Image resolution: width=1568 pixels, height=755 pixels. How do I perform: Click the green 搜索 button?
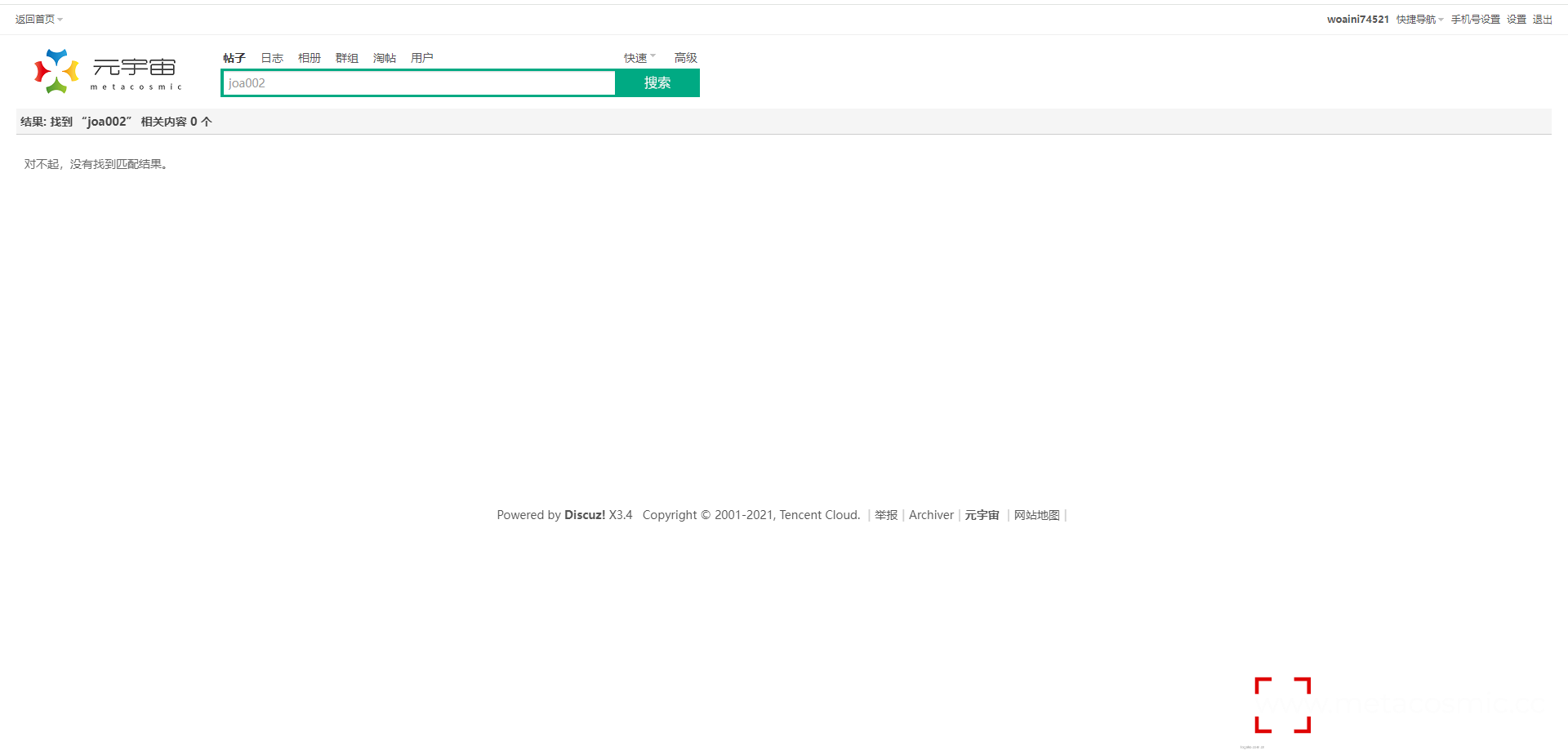point(657,83)
